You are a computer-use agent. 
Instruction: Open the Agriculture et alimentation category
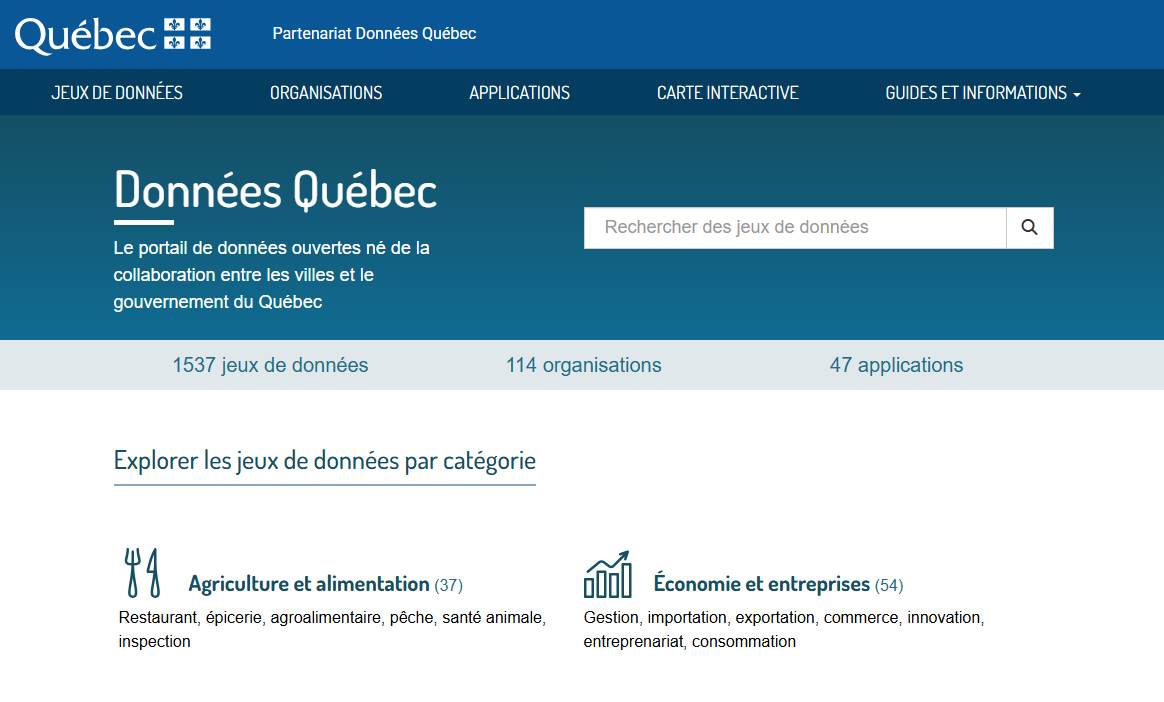(308, 584)
